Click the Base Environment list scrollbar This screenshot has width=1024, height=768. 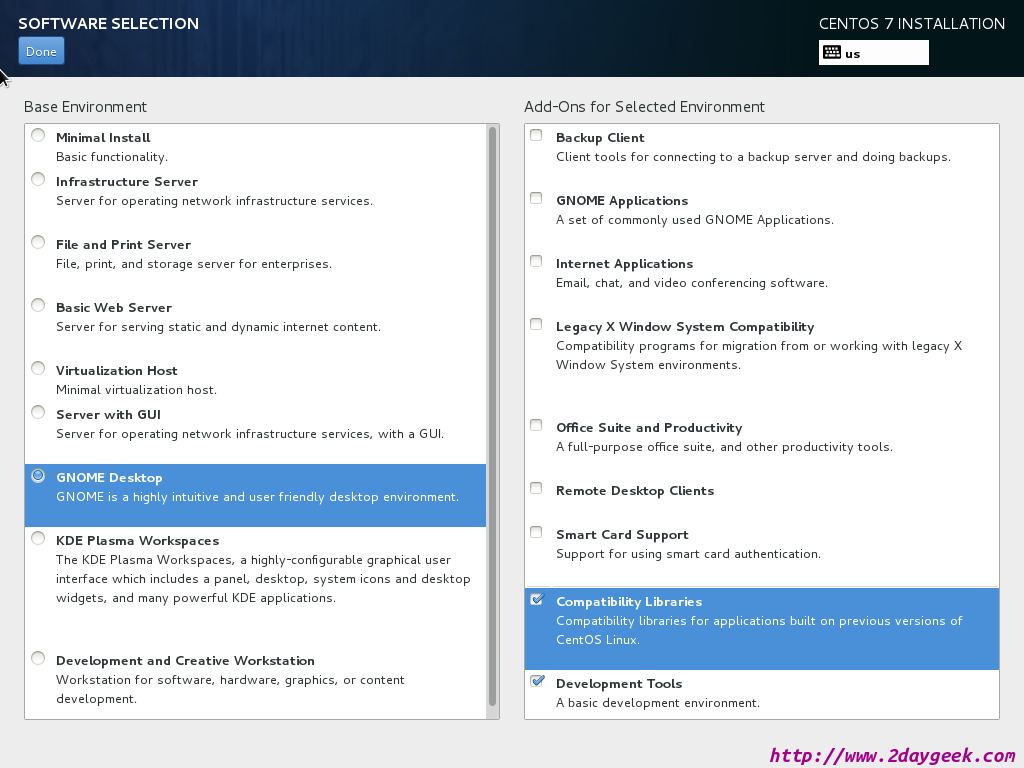492,416
